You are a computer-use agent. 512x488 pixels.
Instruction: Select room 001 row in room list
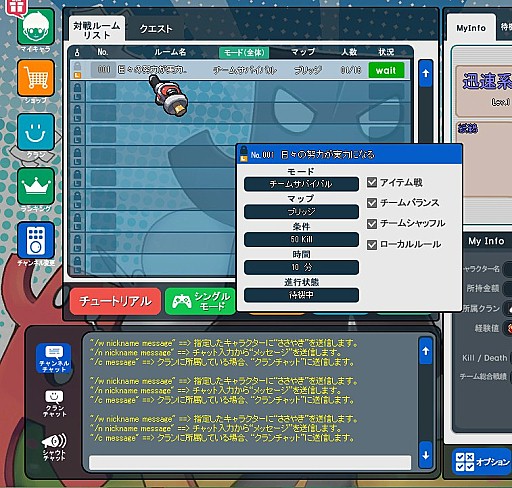[x=240, y=70]
